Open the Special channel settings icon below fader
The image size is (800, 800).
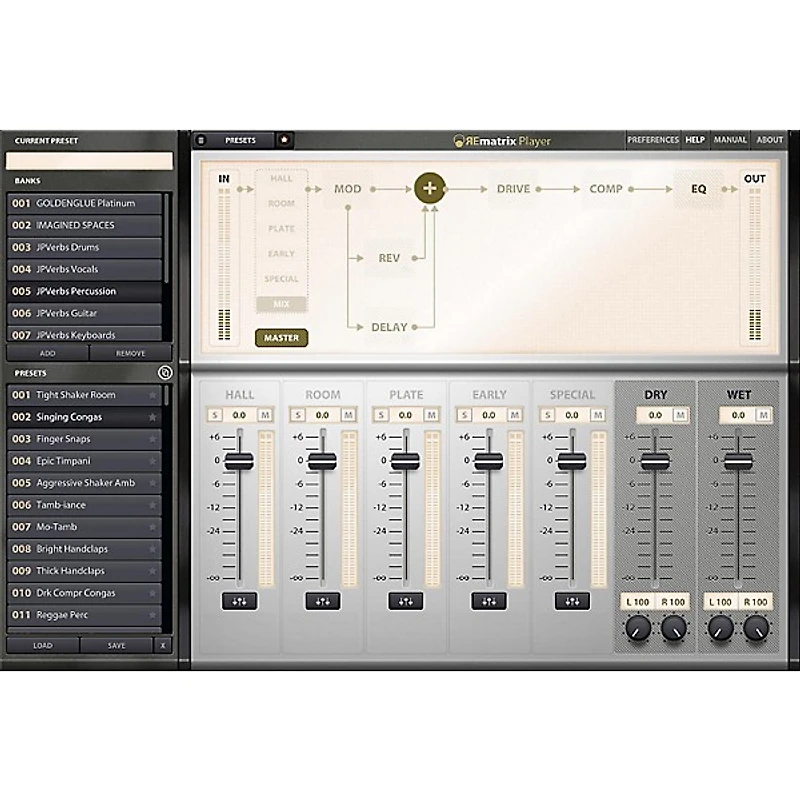[571, 601]
